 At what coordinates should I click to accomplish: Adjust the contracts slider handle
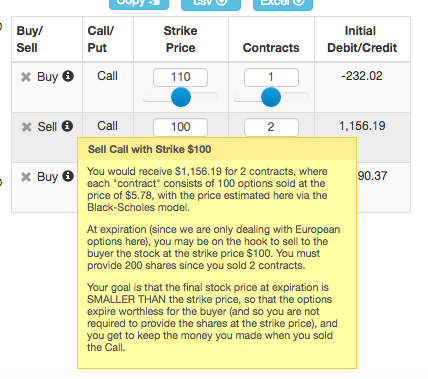click(271, 97)
